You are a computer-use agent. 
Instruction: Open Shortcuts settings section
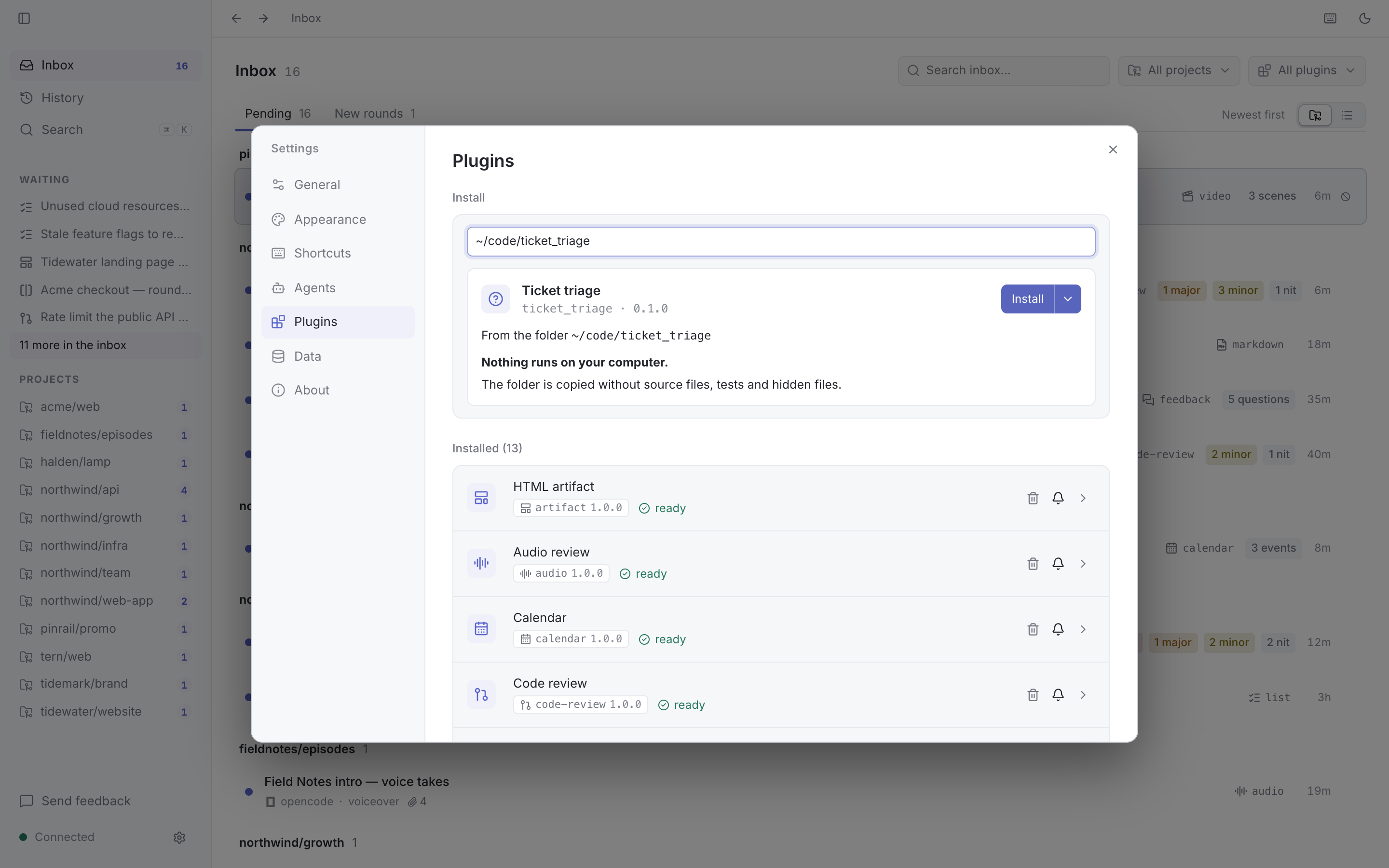pyautogui.click(x=338, y=253)
